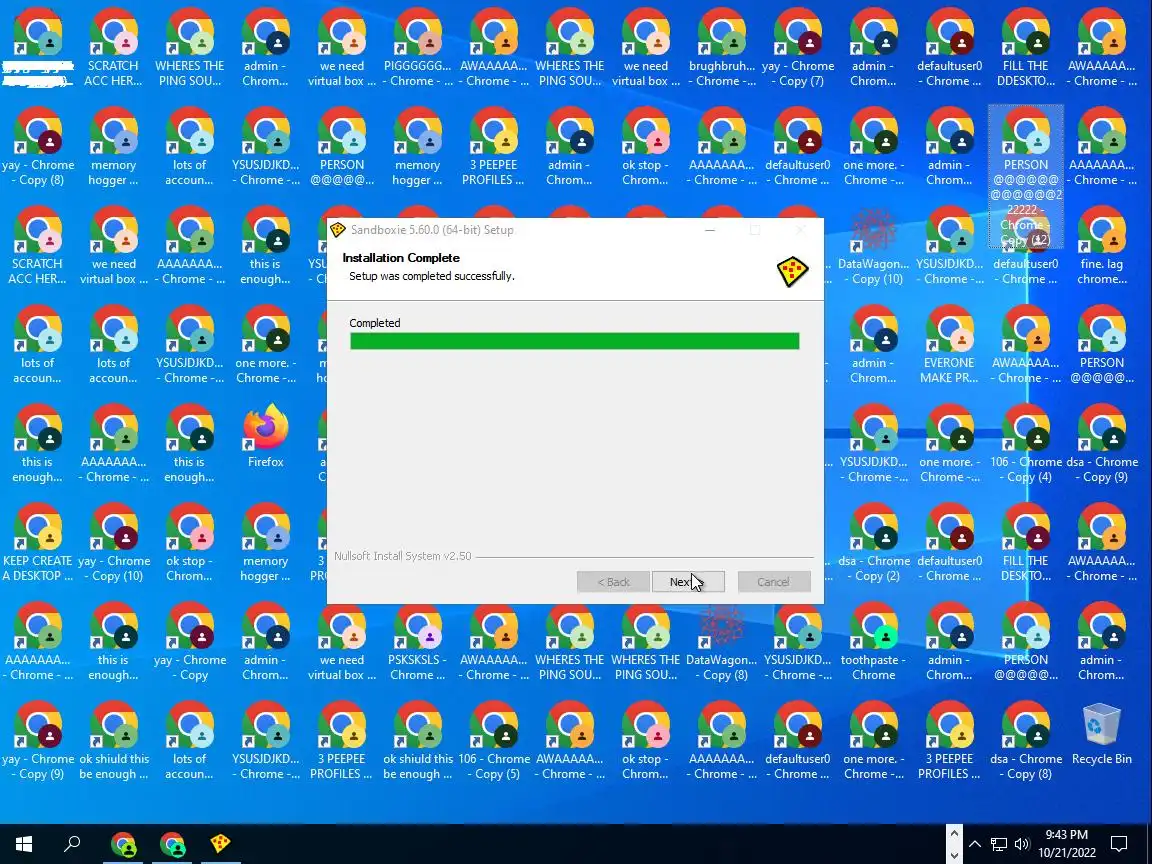The width and height of the screenshot is (1152, 864).
Task: Click Next in the Sandboxie Setup dialog
Action: point(688,582)
